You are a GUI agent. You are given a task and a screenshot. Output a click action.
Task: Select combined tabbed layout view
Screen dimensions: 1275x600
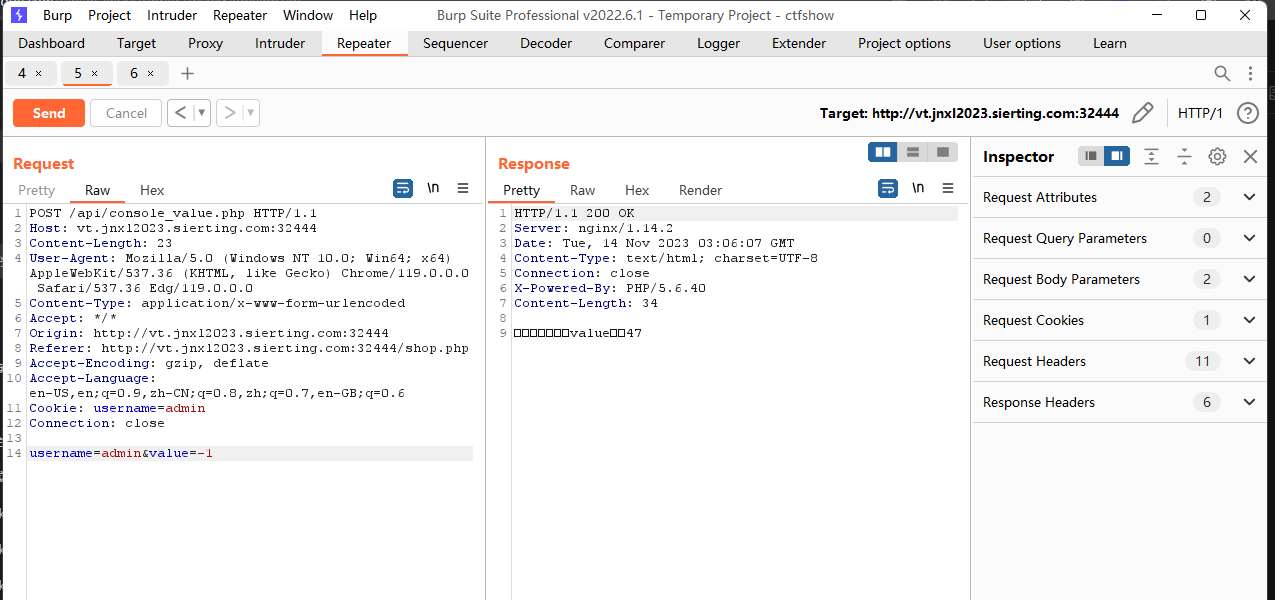coord(942,152)
